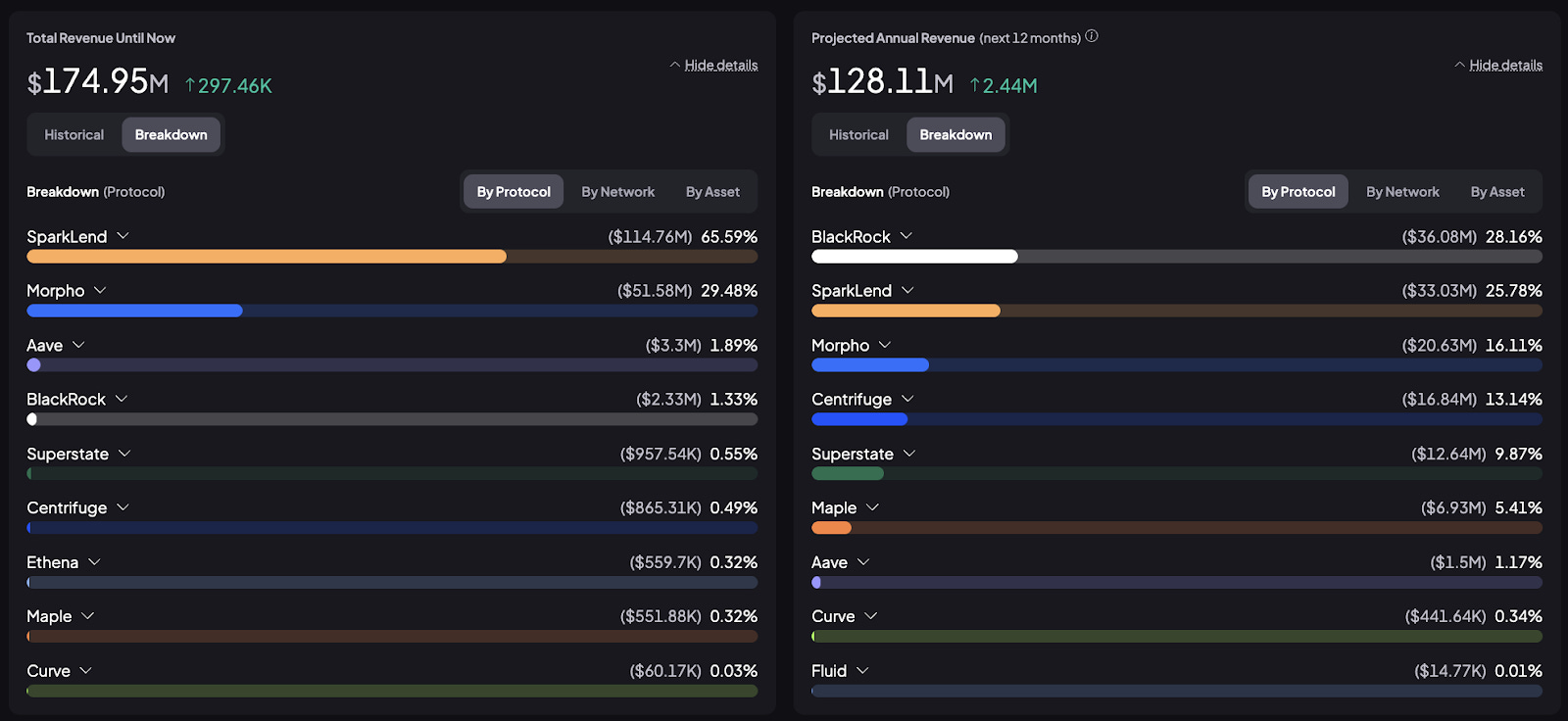Expand Aave row showing 1.17%
Viewport: 1568px width, 721px height.
pyautogui.click(x=863, y=562)
